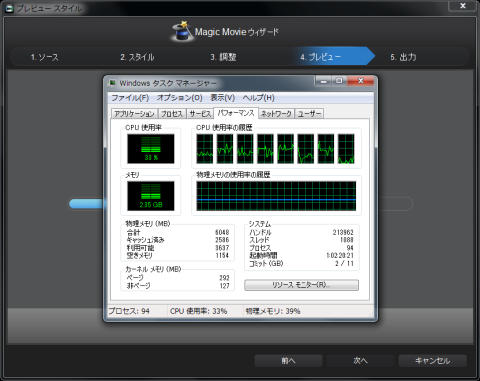Go to wizard step 3. 調整
This screenshot has width=480, height=381.
coord(223,57)
